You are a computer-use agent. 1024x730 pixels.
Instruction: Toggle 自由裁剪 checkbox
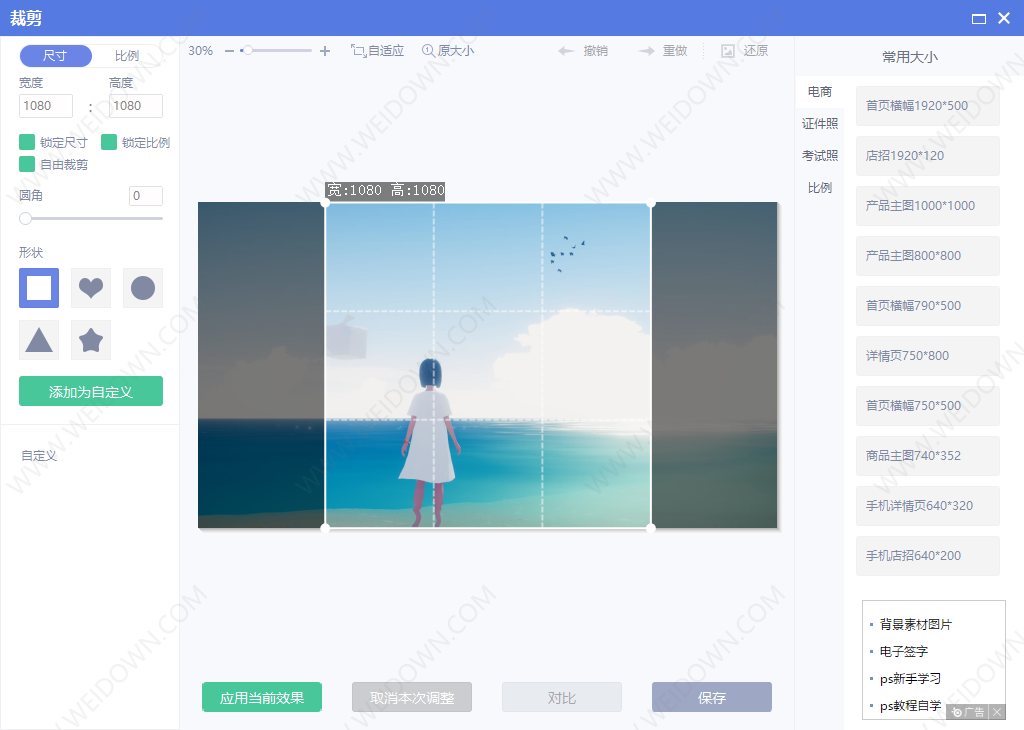click(x=27, y=164)
